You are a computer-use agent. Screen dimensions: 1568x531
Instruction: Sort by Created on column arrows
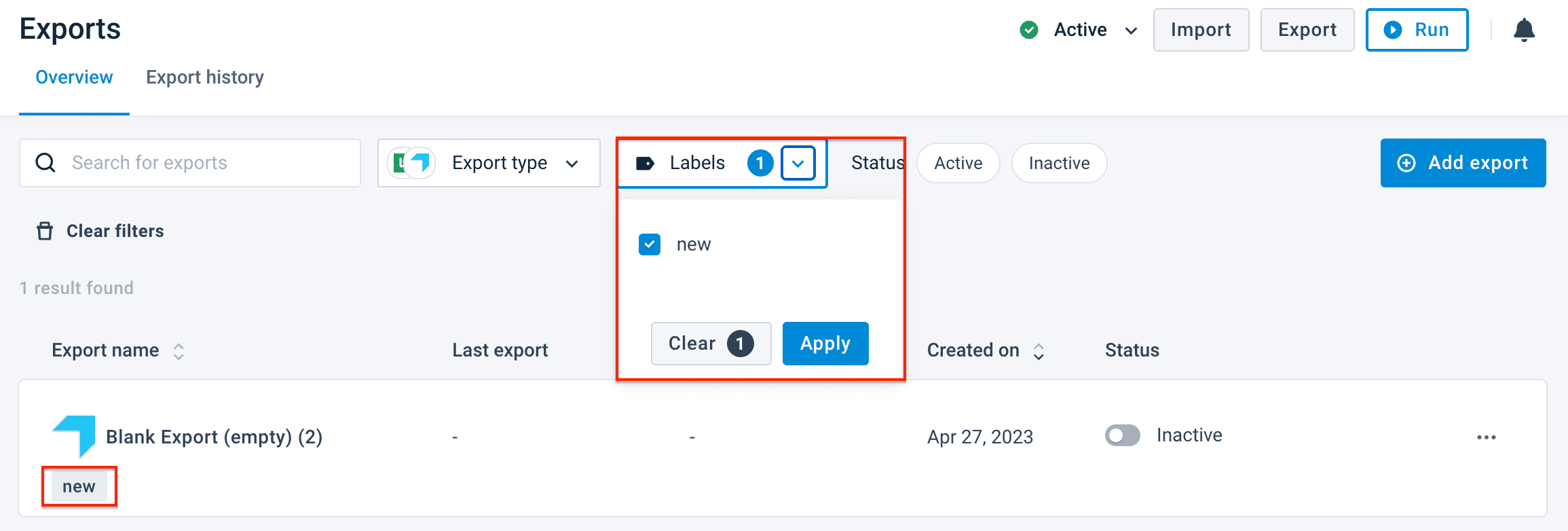tap(1039, 351)
